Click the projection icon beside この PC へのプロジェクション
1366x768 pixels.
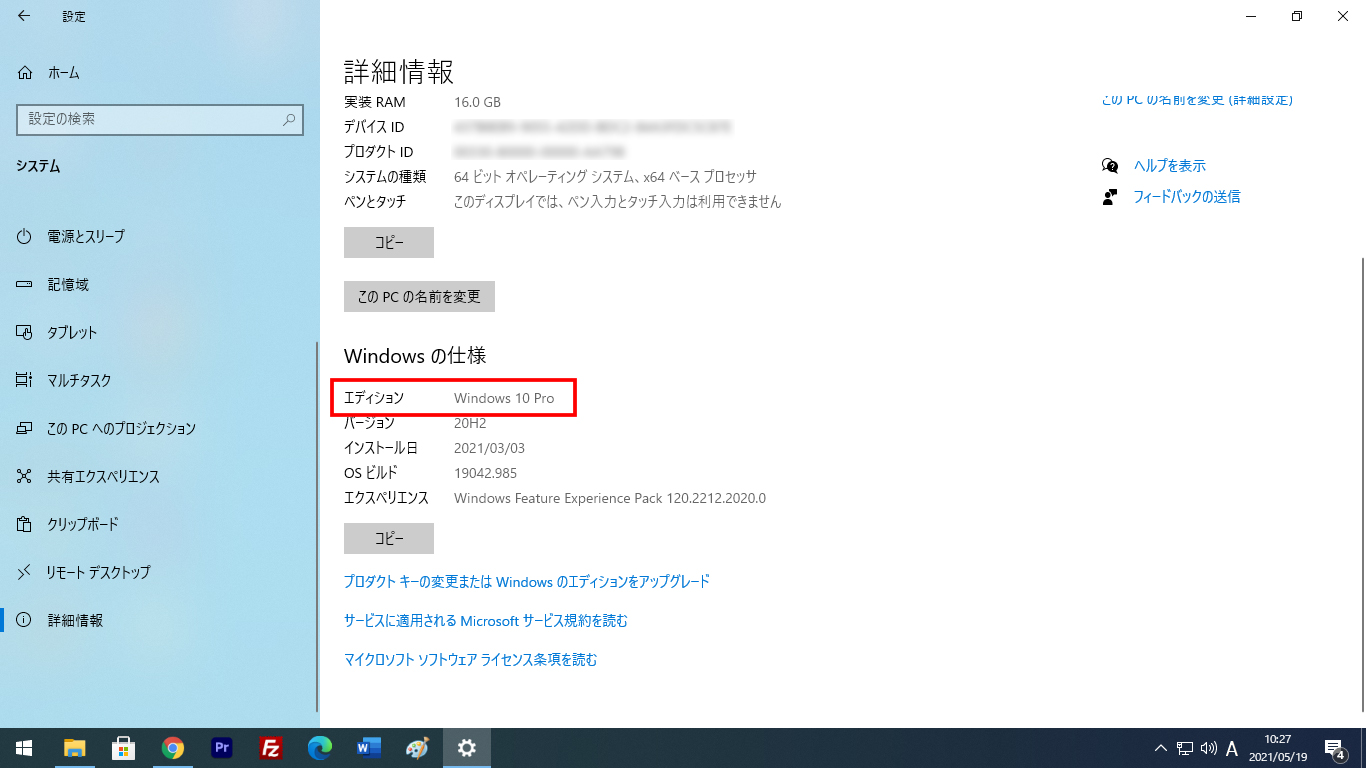click(25, 429)
